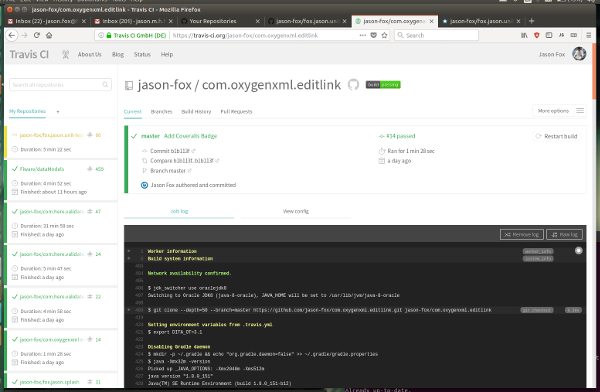Click the Travis CI logo

tap(29, 54)
